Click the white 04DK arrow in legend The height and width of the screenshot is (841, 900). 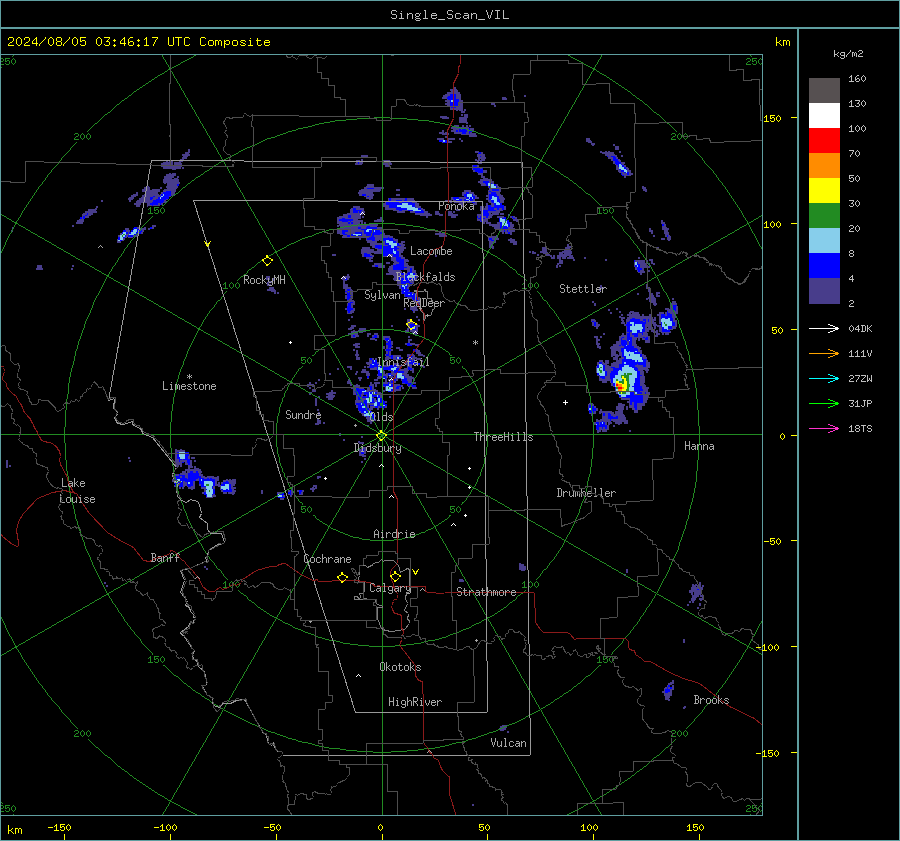coord(824,328)
